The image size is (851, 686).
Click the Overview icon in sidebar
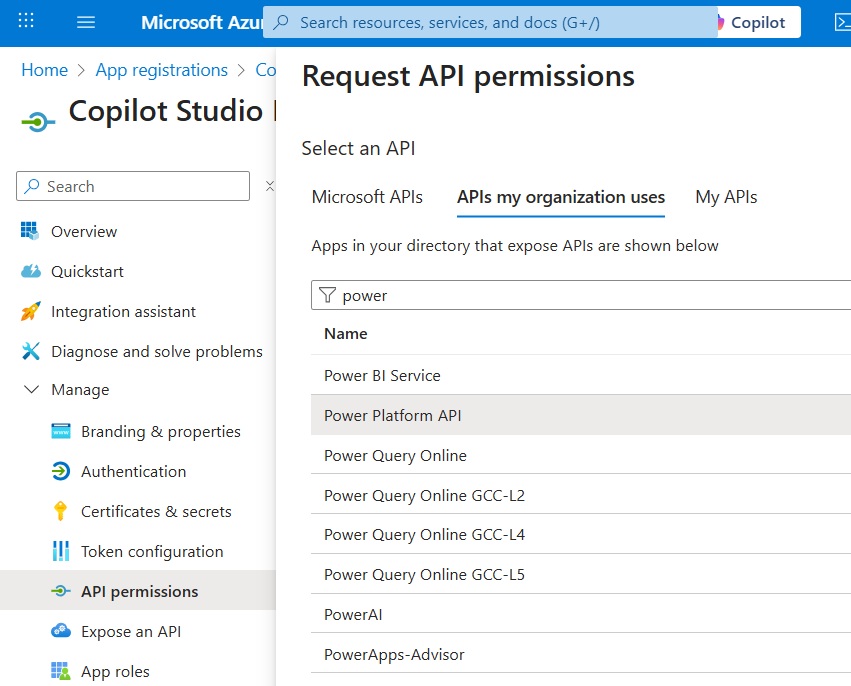[31, 231]
